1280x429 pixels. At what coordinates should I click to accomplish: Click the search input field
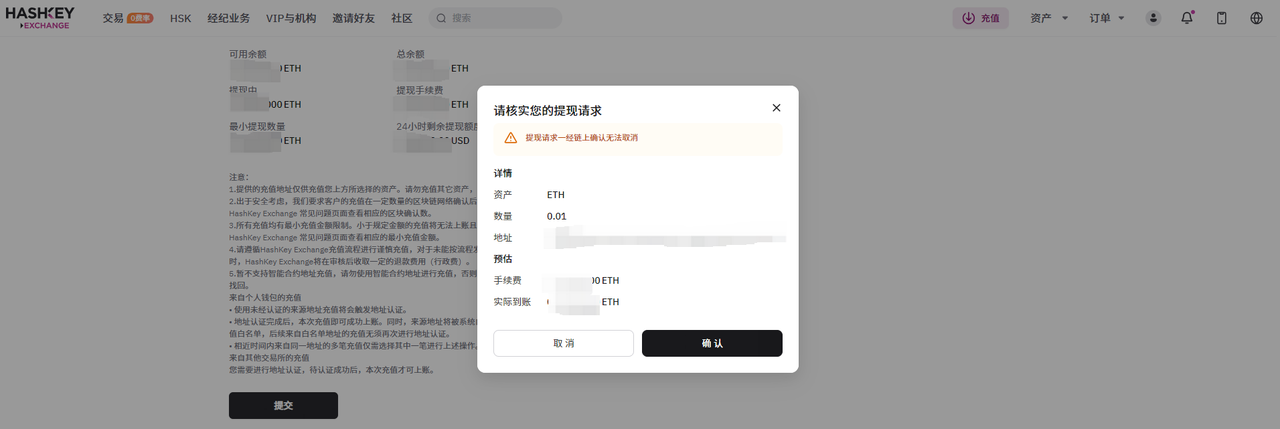point(500,18)
